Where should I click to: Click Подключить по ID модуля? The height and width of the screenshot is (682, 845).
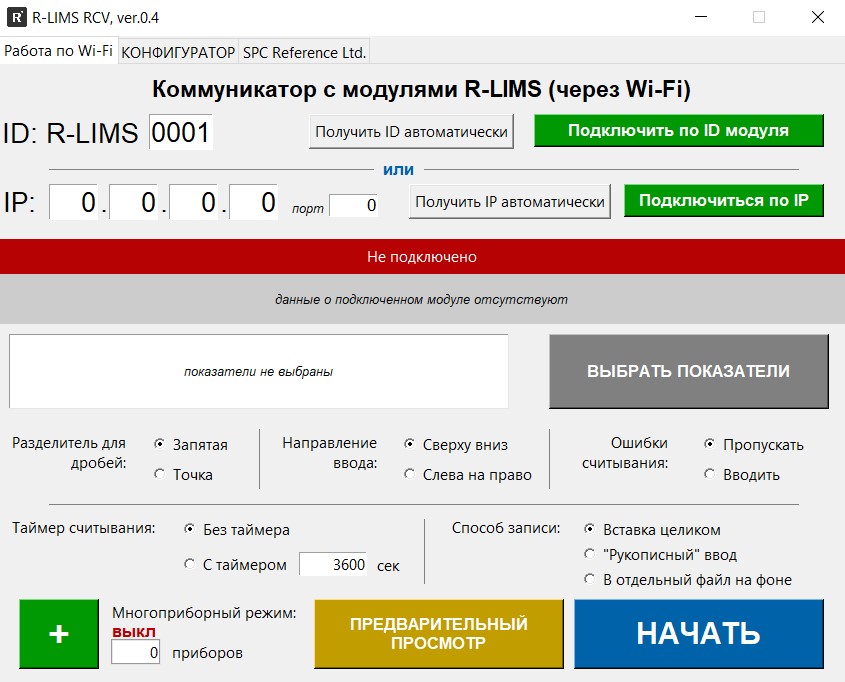(678, 131)
